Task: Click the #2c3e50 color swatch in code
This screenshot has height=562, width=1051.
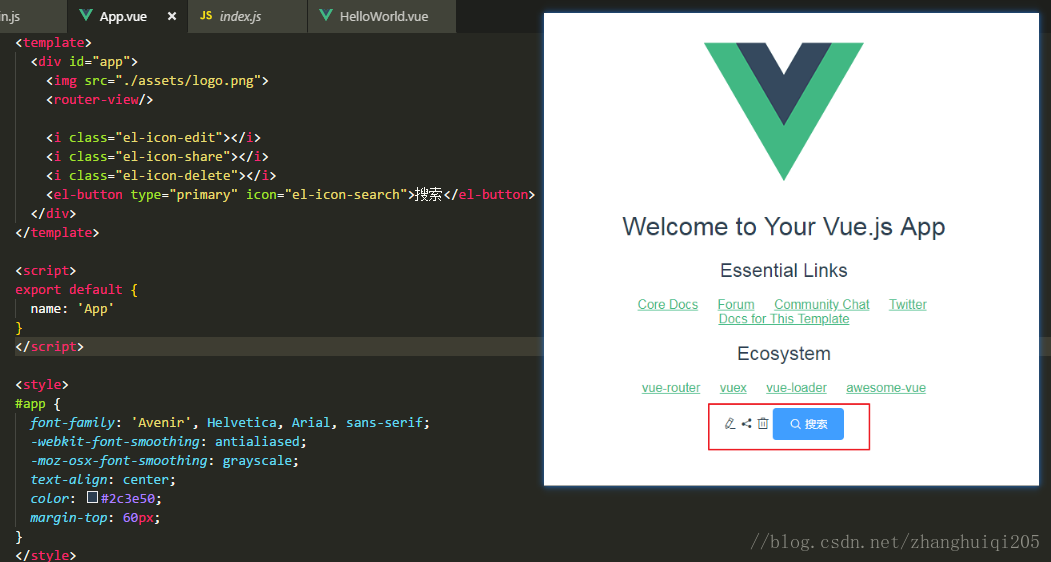Action: 92,498
